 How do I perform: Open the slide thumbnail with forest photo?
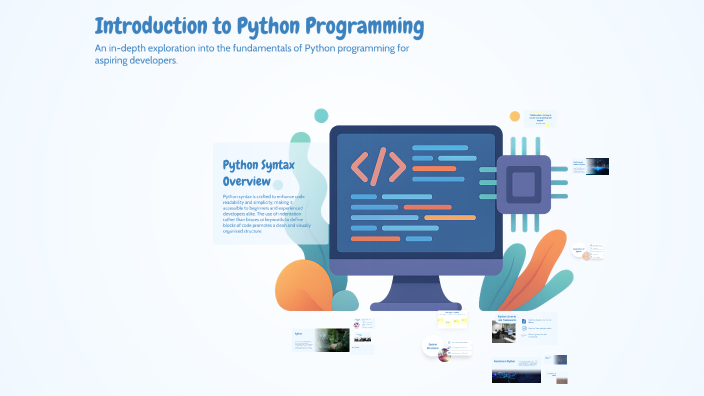click(321, 340)
